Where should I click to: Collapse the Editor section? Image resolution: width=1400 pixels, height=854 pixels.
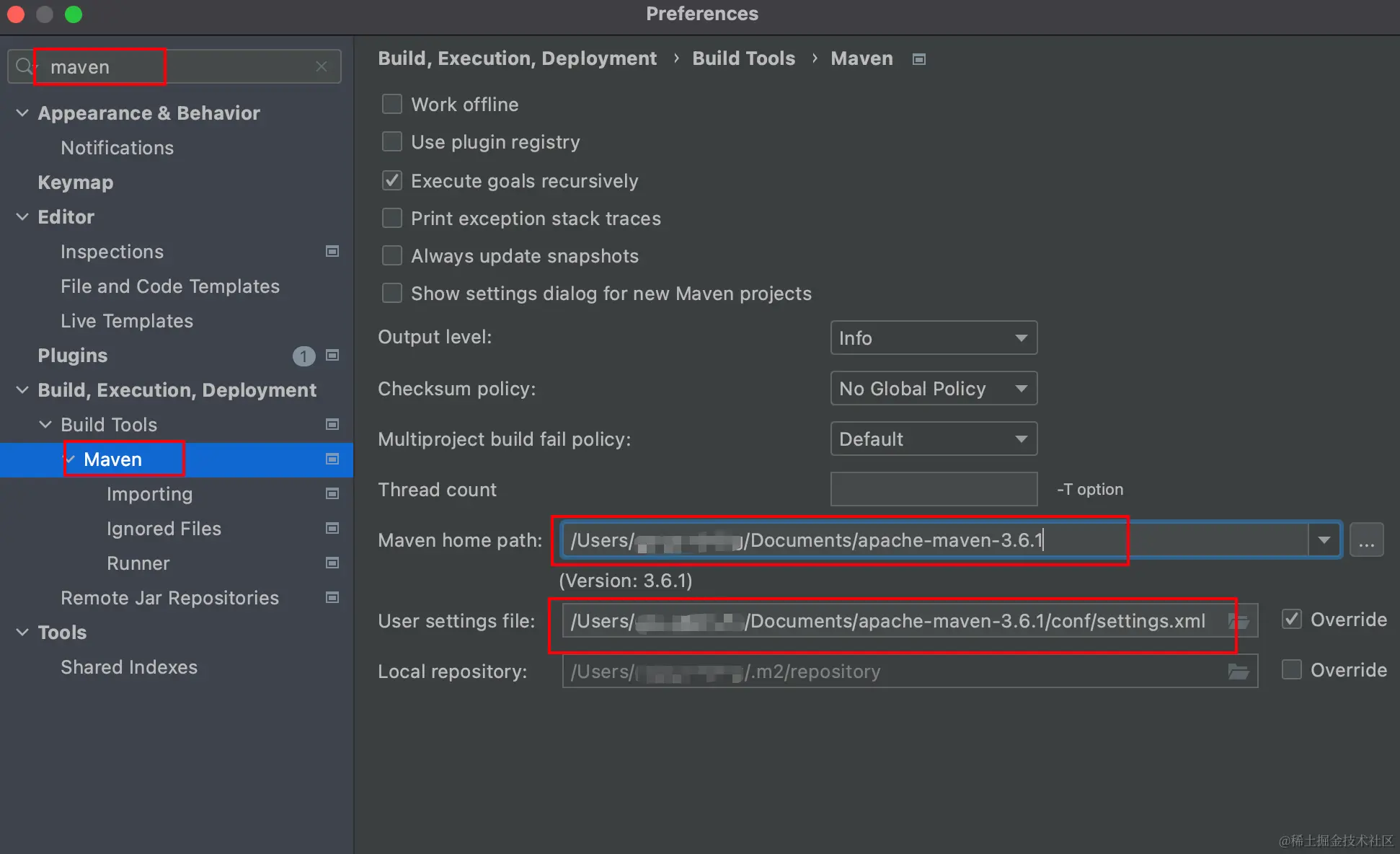point(22,217)
